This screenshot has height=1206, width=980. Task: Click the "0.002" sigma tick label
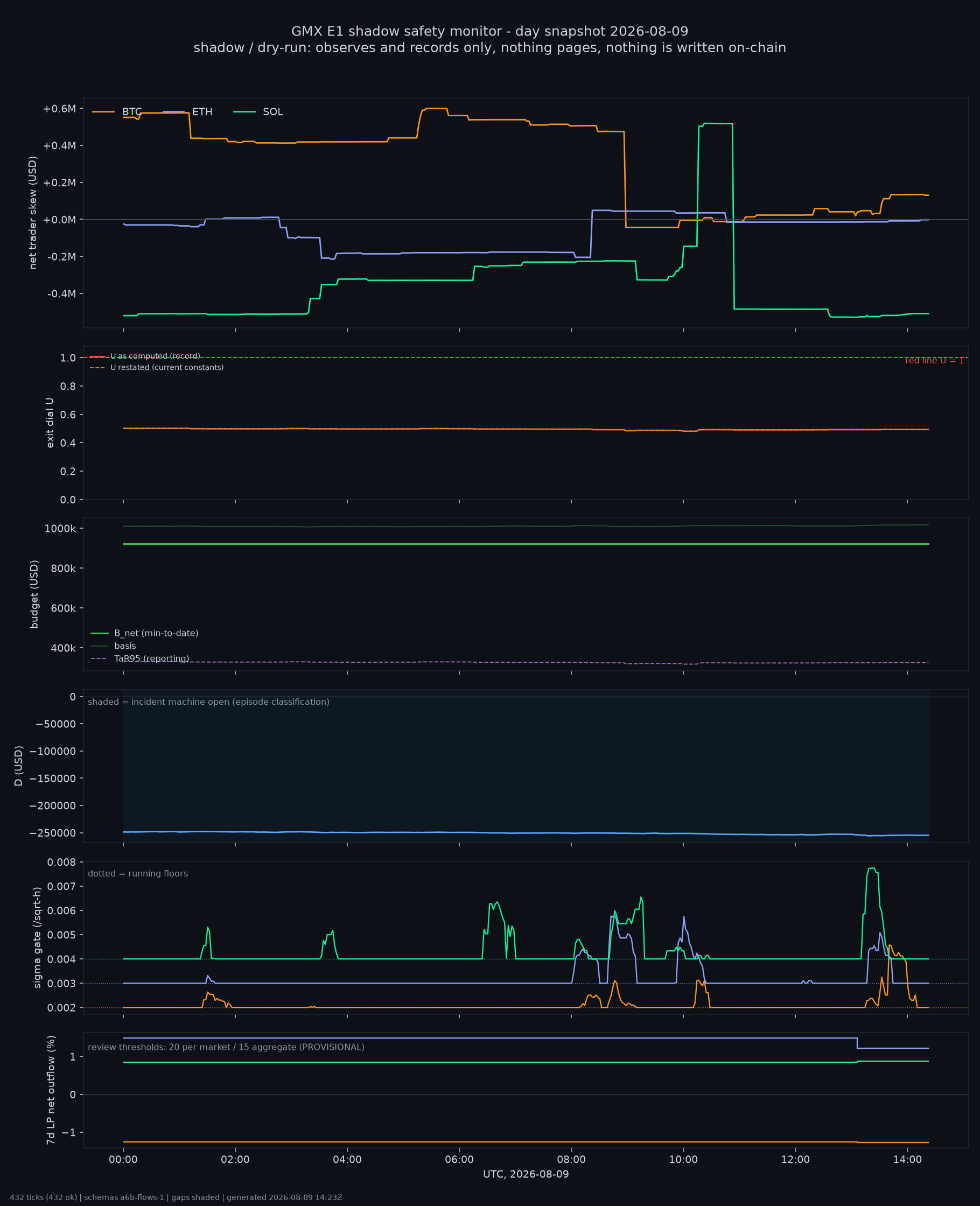pos(61,1008)
